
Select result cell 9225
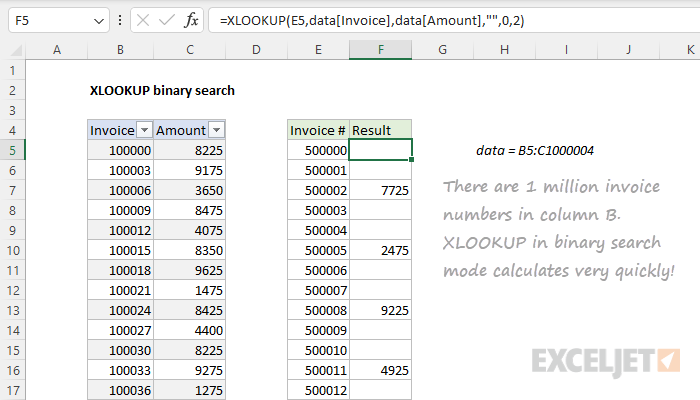click(380, 310)
